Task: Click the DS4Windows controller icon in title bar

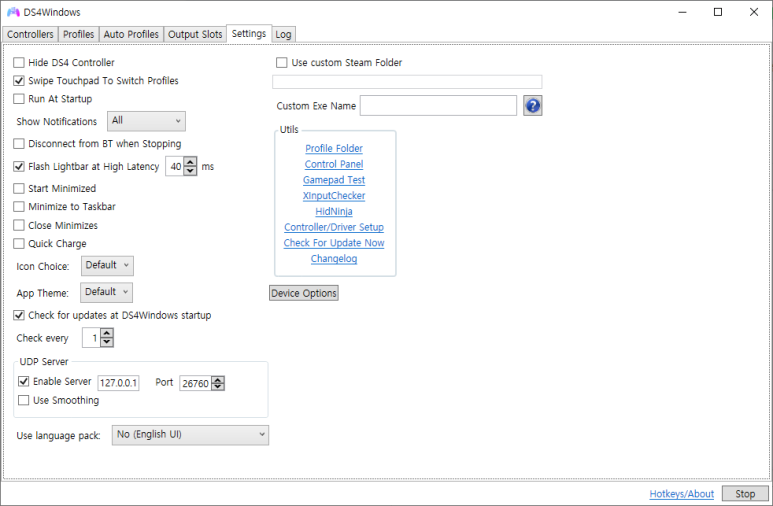Action: [13, 12]
